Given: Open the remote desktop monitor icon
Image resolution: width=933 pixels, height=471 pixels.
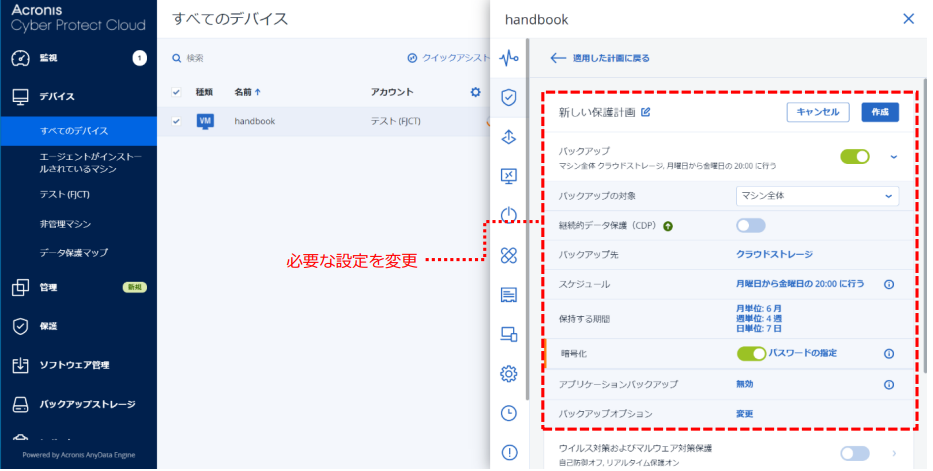Looking at the screenshot, I should pos(509,176).
